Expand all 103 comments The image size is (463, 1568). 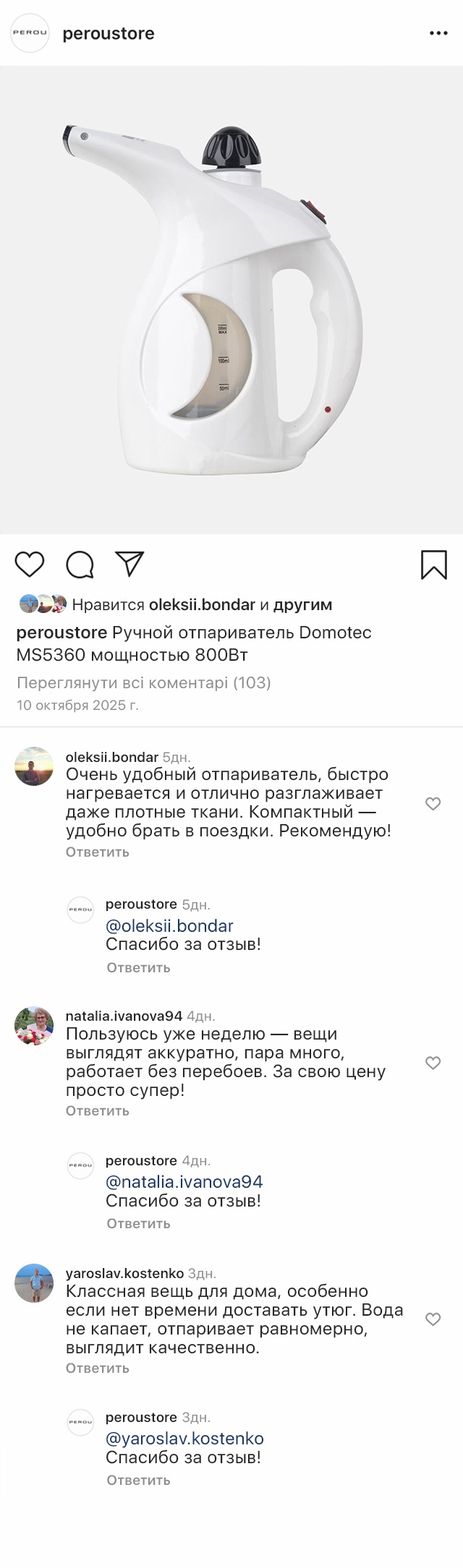point(143,682)
